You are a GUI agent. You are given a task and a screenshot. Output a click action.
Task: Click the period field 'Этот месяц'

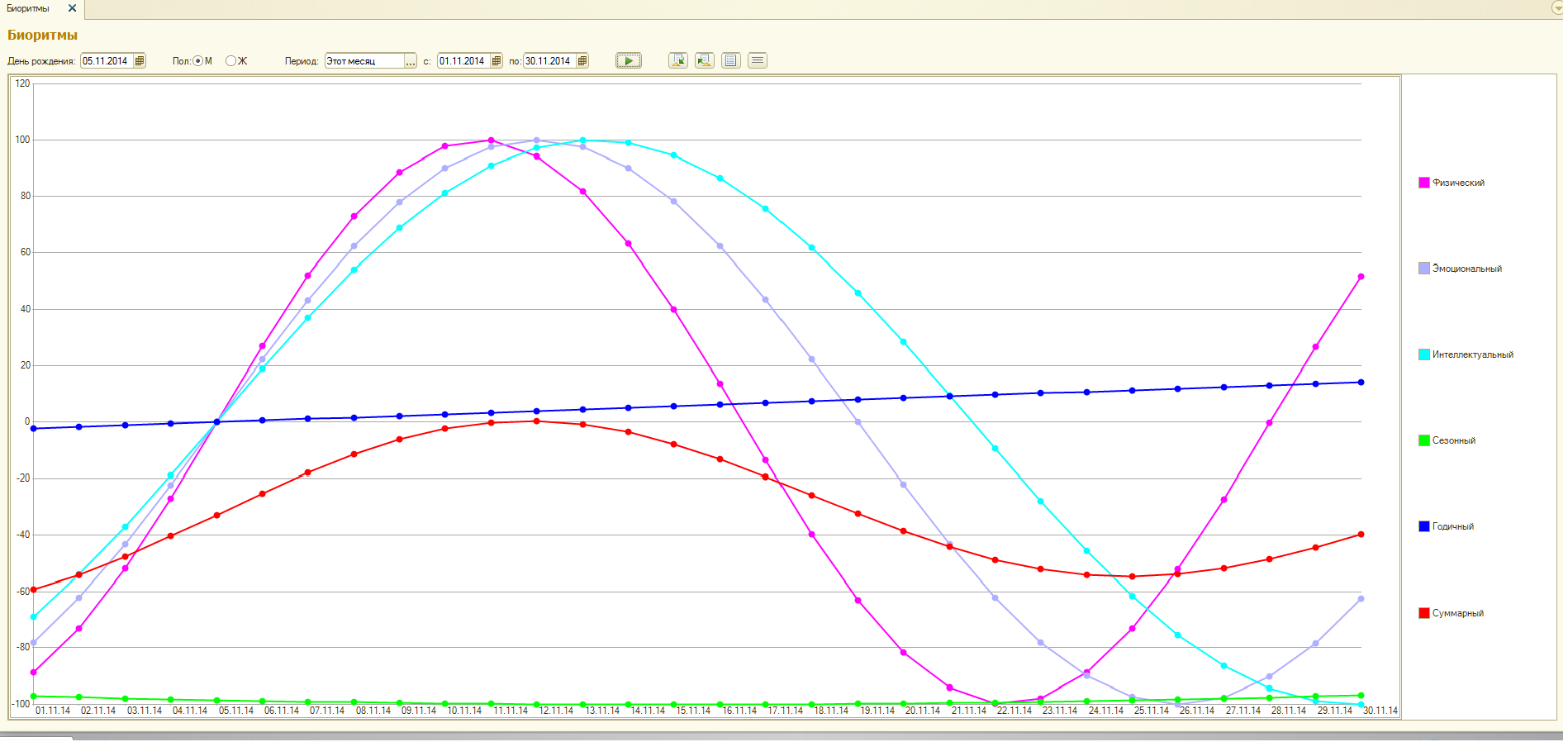pyautogui.click(x=364, y=61)
